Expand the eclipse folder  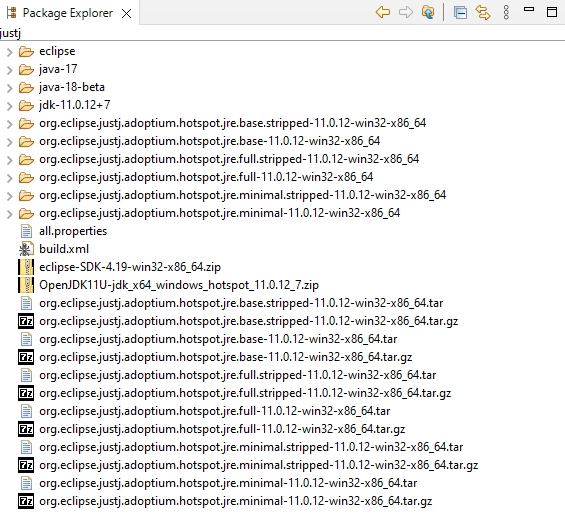click(10, 52)
